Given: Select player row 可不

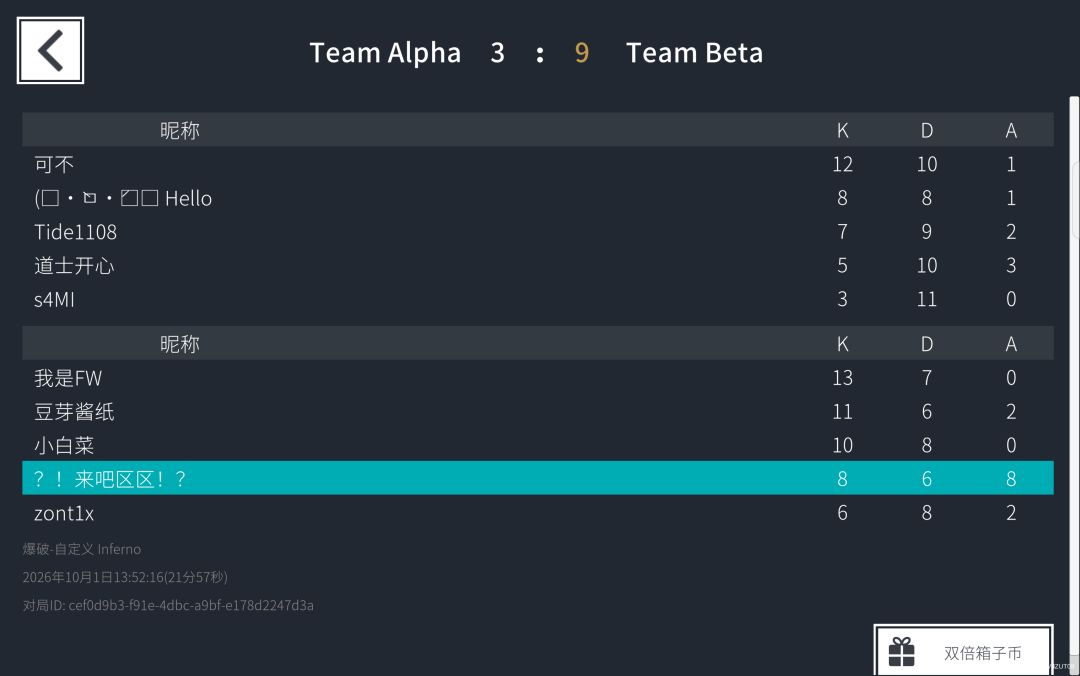Looking at the screenshot, I should pos(538,164).
